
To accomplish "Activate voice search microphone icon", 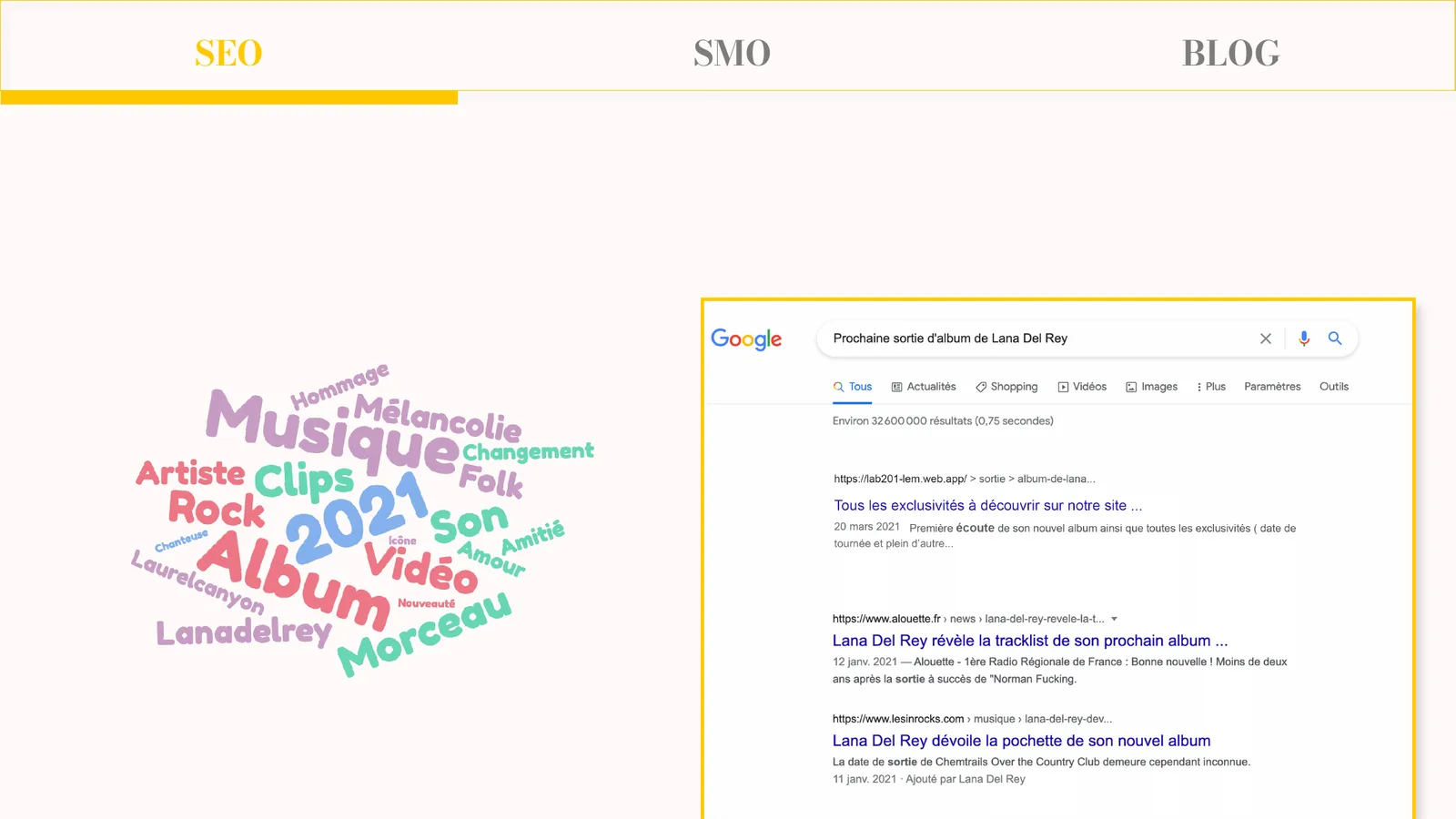I will [1304, 339].
